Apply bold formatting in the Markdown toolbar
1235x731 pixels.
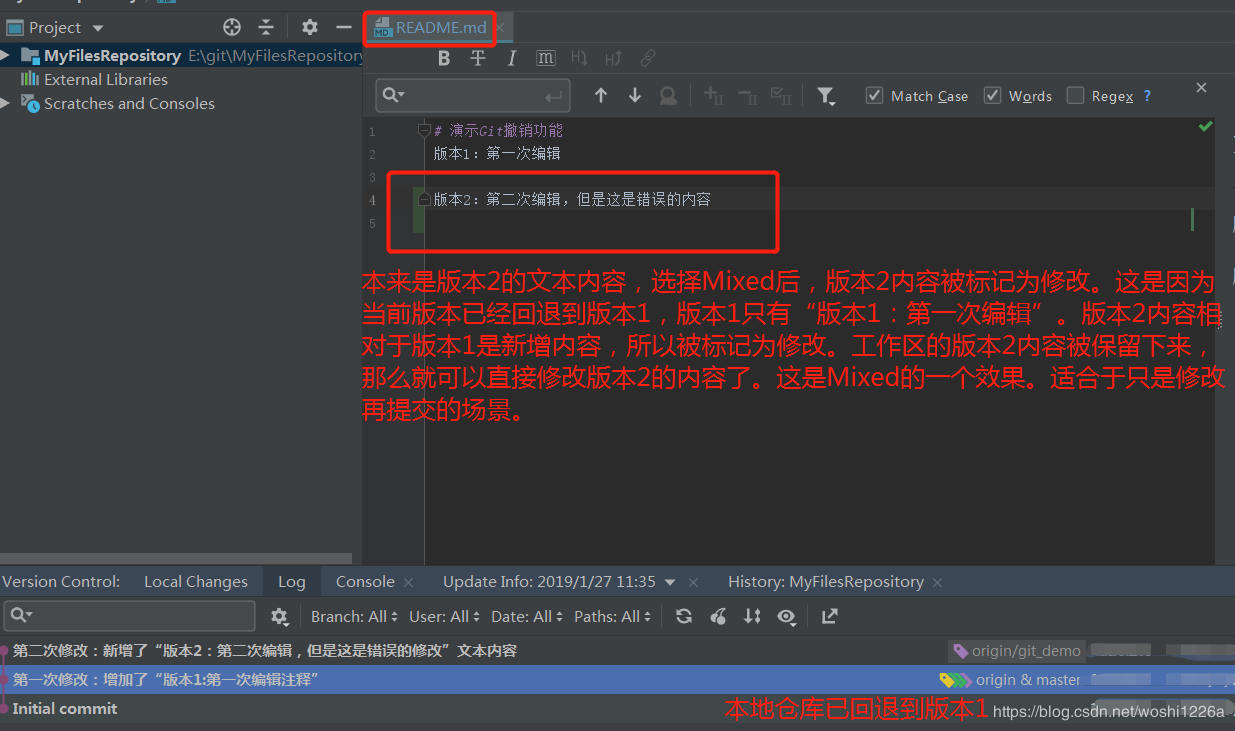click(443, 58)
